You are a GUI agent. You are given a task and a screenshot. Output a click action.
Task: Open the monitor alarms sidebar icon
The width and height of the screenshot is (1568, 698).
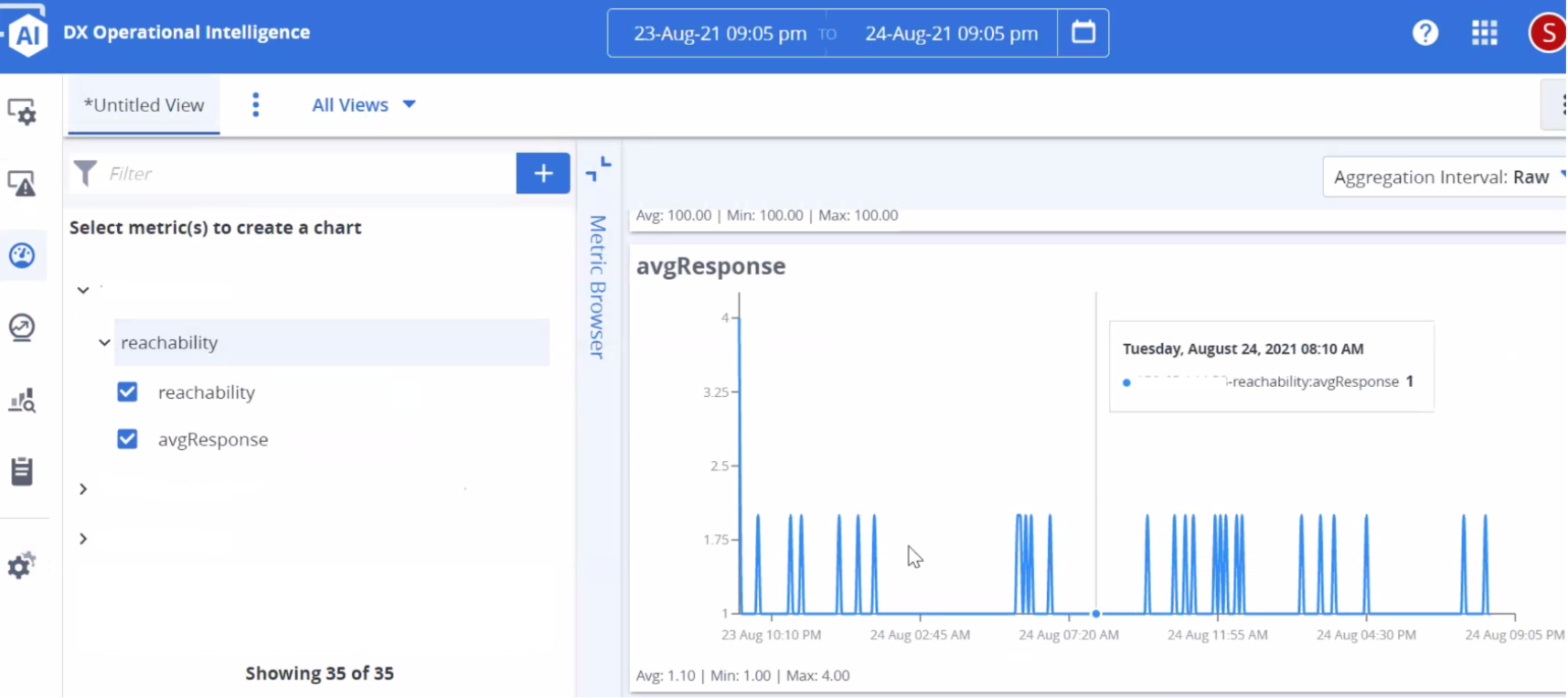tap(22, 183)
